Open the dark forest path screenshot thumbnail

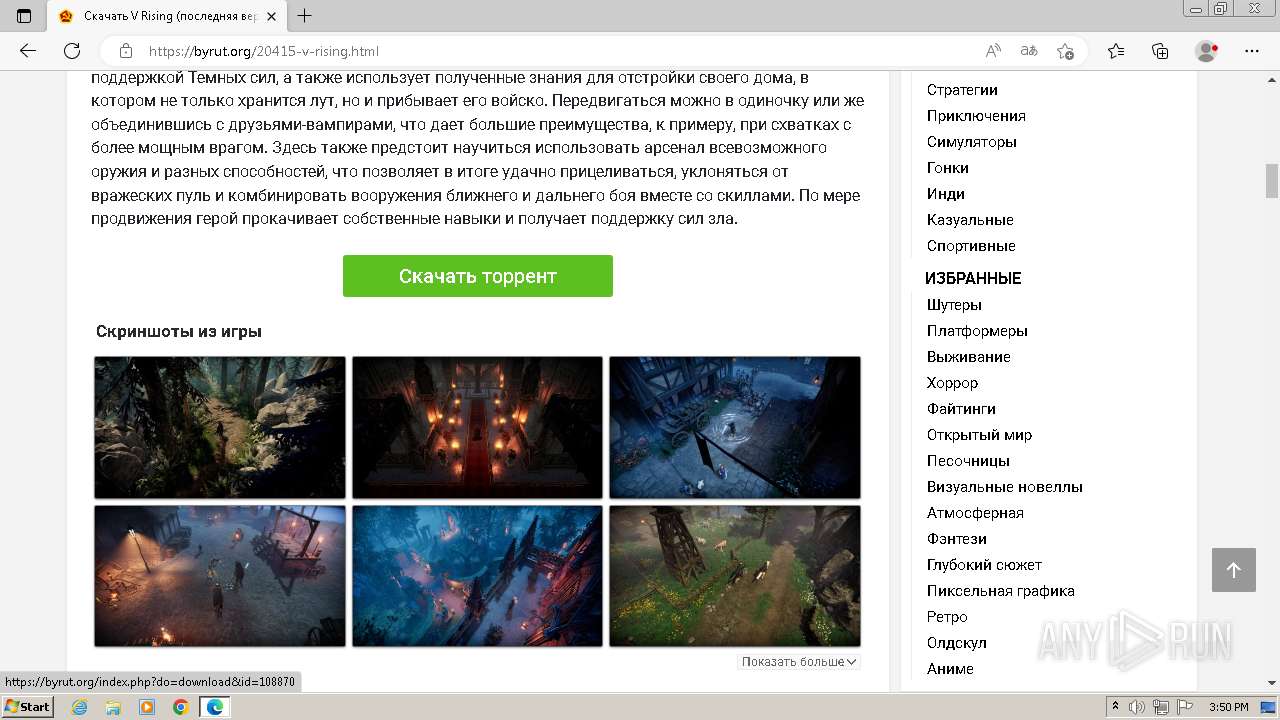pyautogui.click(x=220, y=427)
